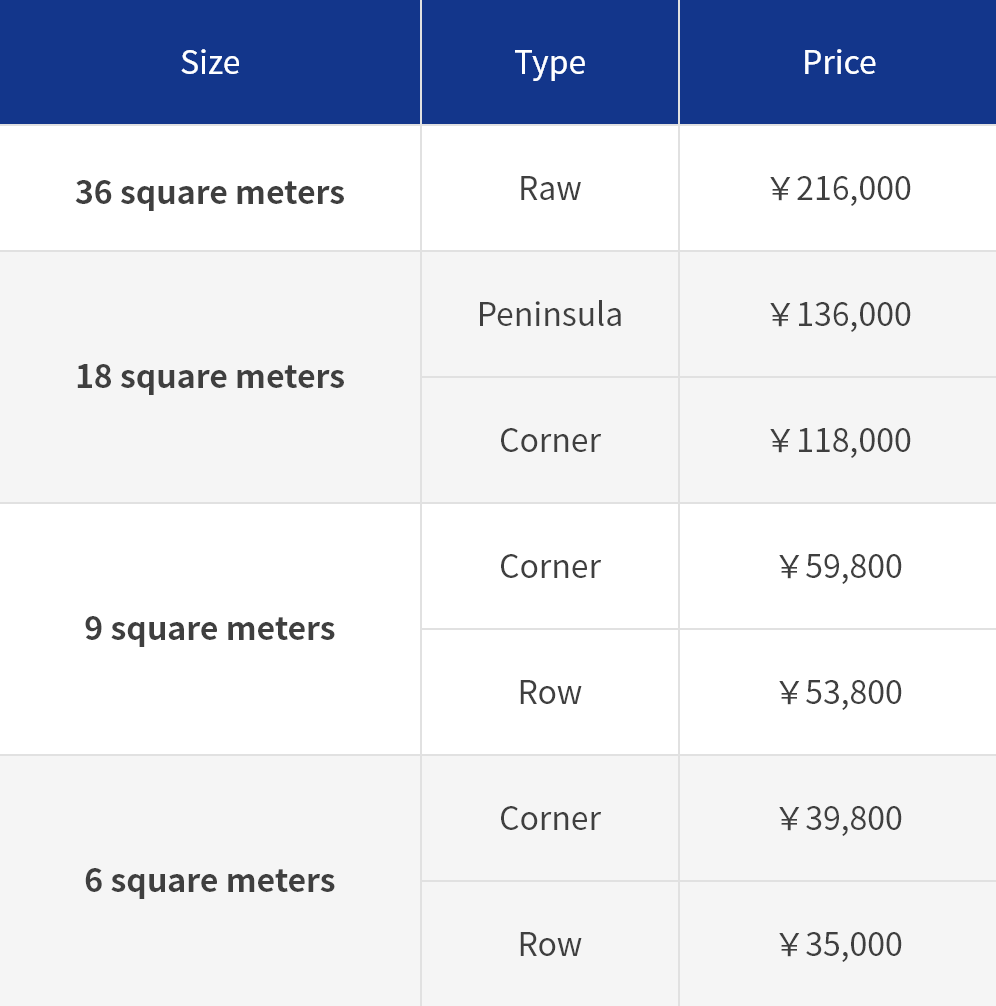Select Corner under 9 square meters
The width and height of the screenshot is (996, 1006).
point(550,567)
